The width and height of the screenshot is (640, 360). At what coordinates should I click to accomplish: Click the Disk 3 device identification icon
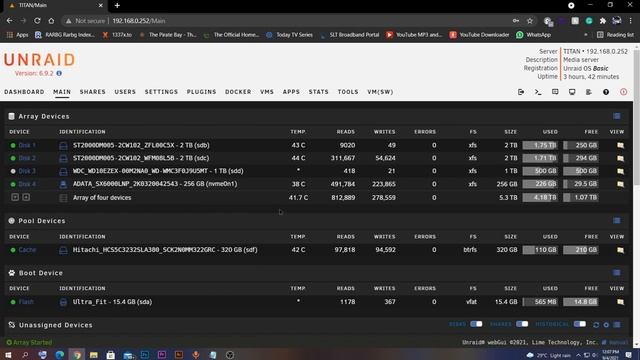[63, 171]
